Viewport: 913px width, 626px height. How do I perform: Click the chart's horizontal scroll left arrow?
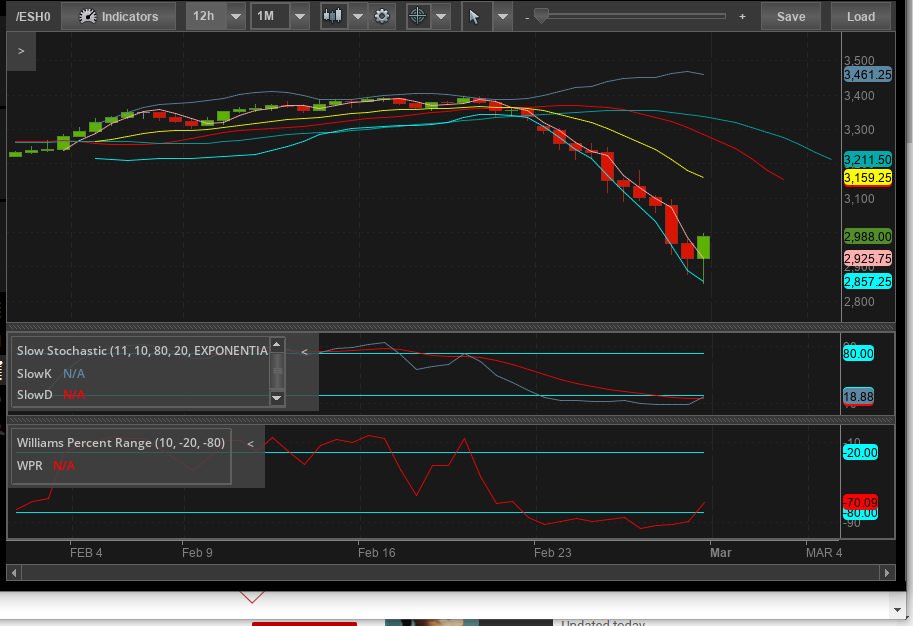click(x=14, y=573)
